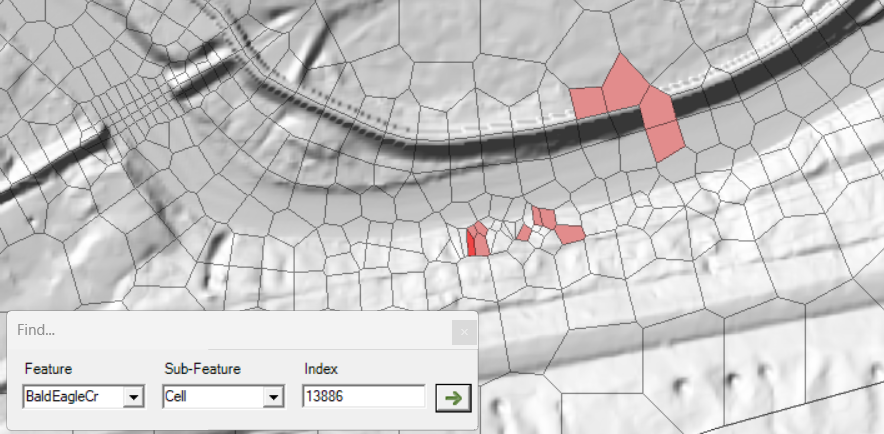The height and width of the screenshot is (434, 884).
Task: Click the tallest pink cell above the channel
Action: (625, 80)
